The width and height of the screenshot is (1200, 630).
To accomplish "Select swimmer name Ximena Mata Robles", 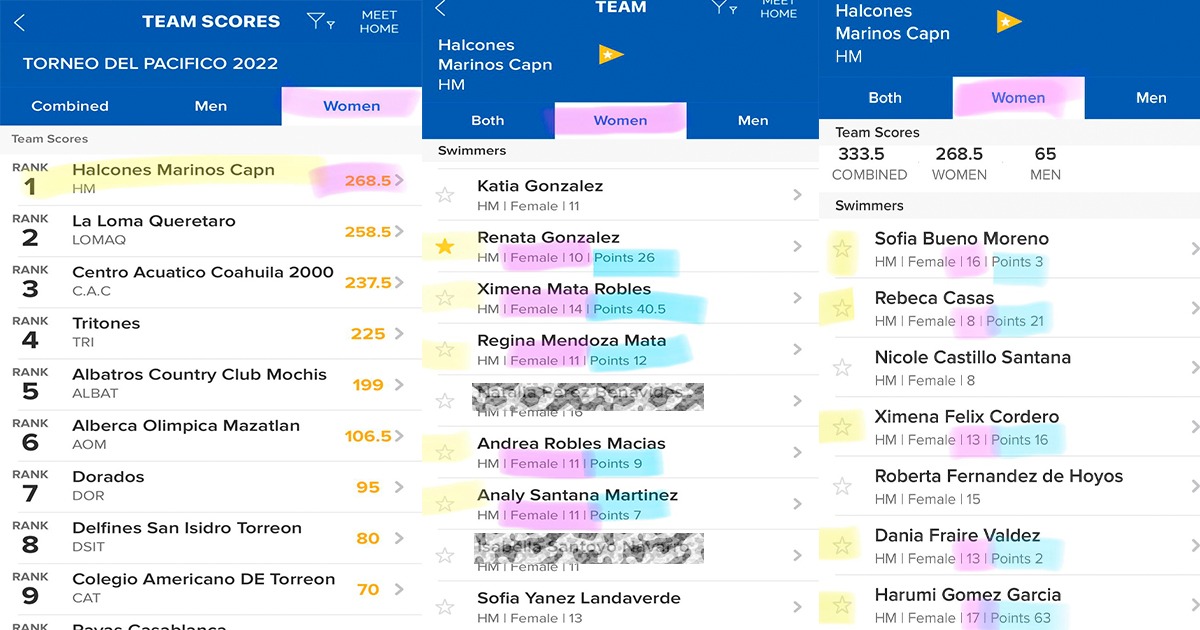I will coord(564,289).
